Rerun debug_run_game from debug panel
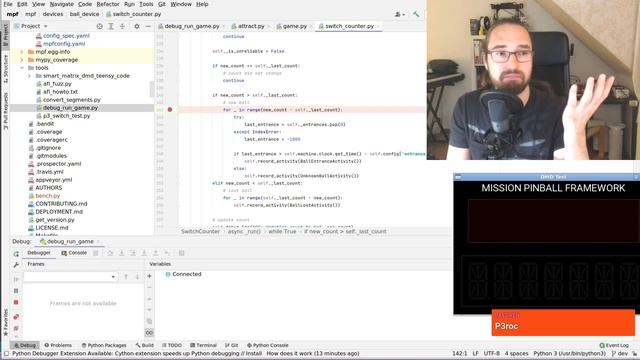This screenshot has width=640, height=360. [x=16, y=253]
